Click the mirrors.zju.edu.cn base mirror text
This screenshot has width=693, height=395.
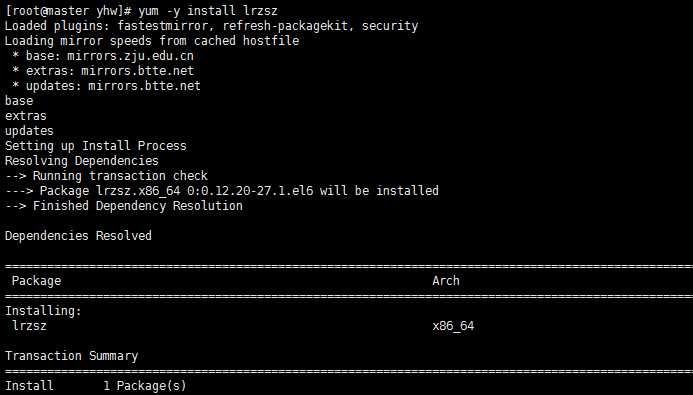coord(130,56)
